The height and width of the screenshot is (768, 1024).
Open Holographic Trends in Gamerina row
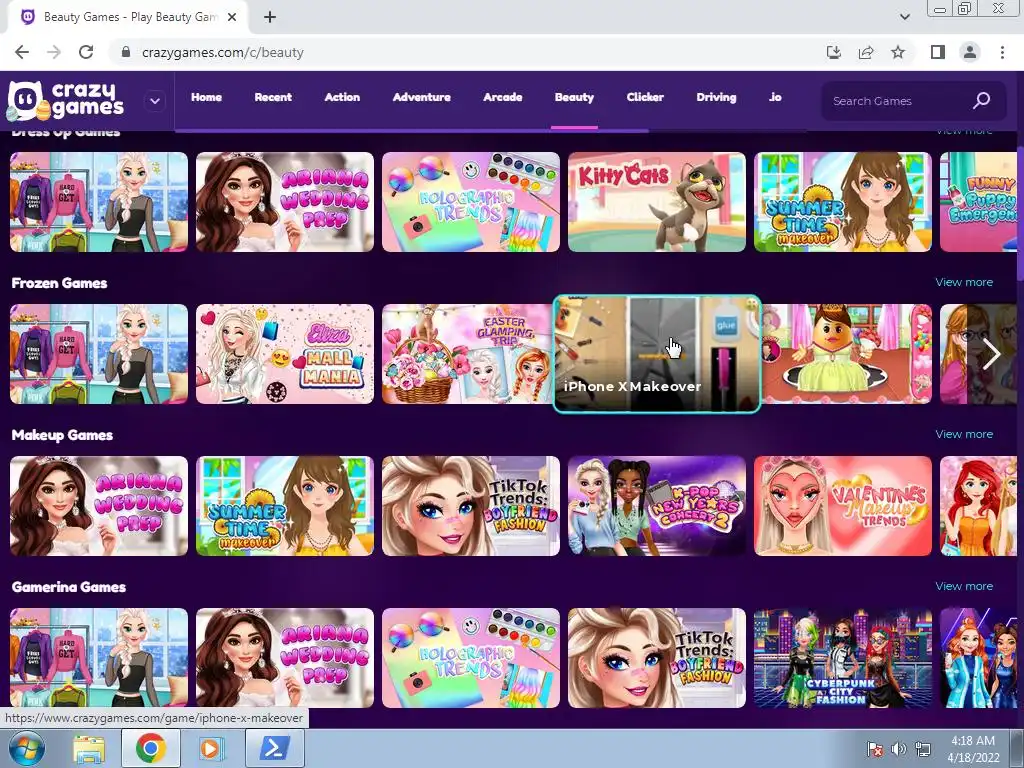pos(471,658)
